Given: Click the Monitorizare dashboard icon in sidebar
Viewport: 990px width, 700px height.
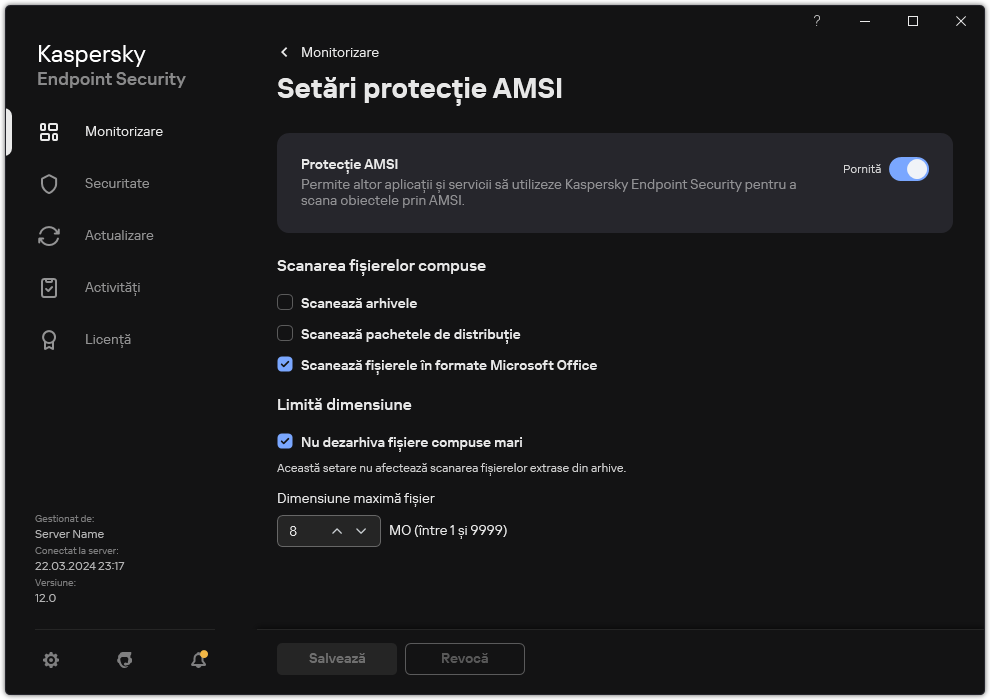Looking at the screenshot, I should point(49,132).
